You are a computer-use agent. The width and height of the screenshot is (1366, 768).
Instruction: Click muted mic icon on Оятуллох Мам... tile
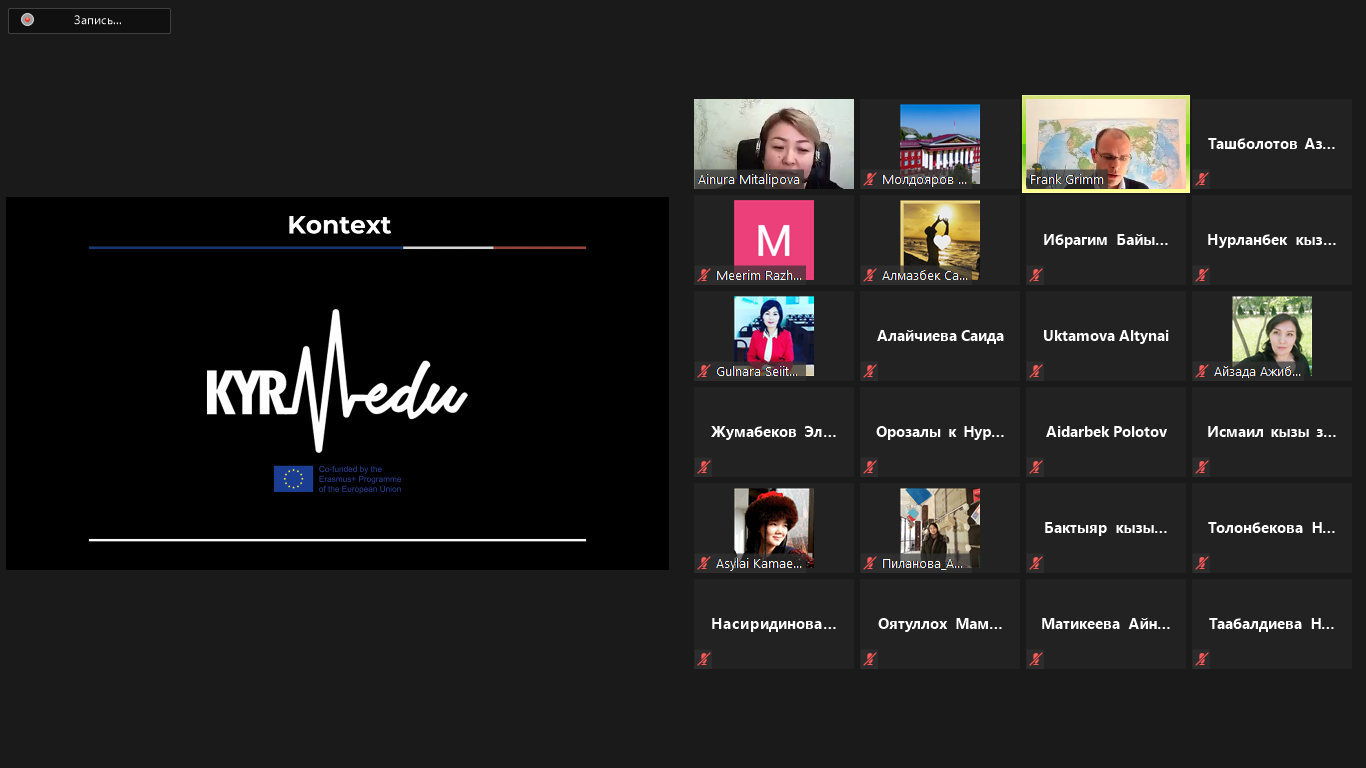[870, 660]
